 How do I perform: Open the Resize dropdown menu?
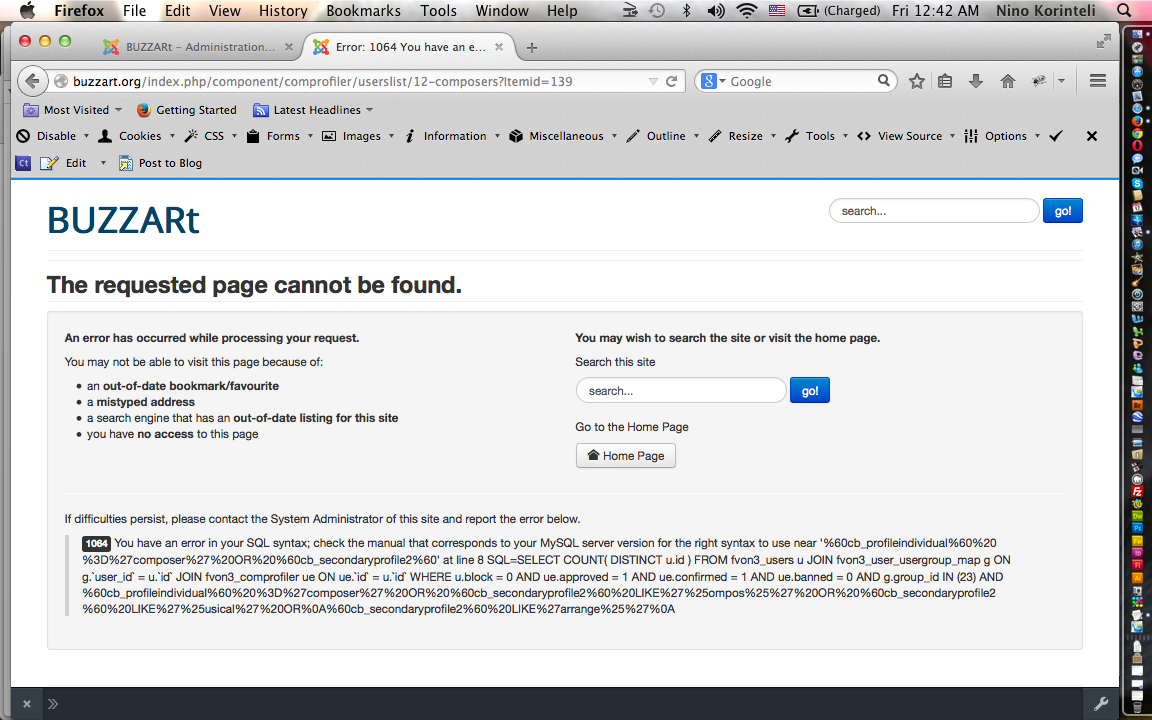coord(742,136)
